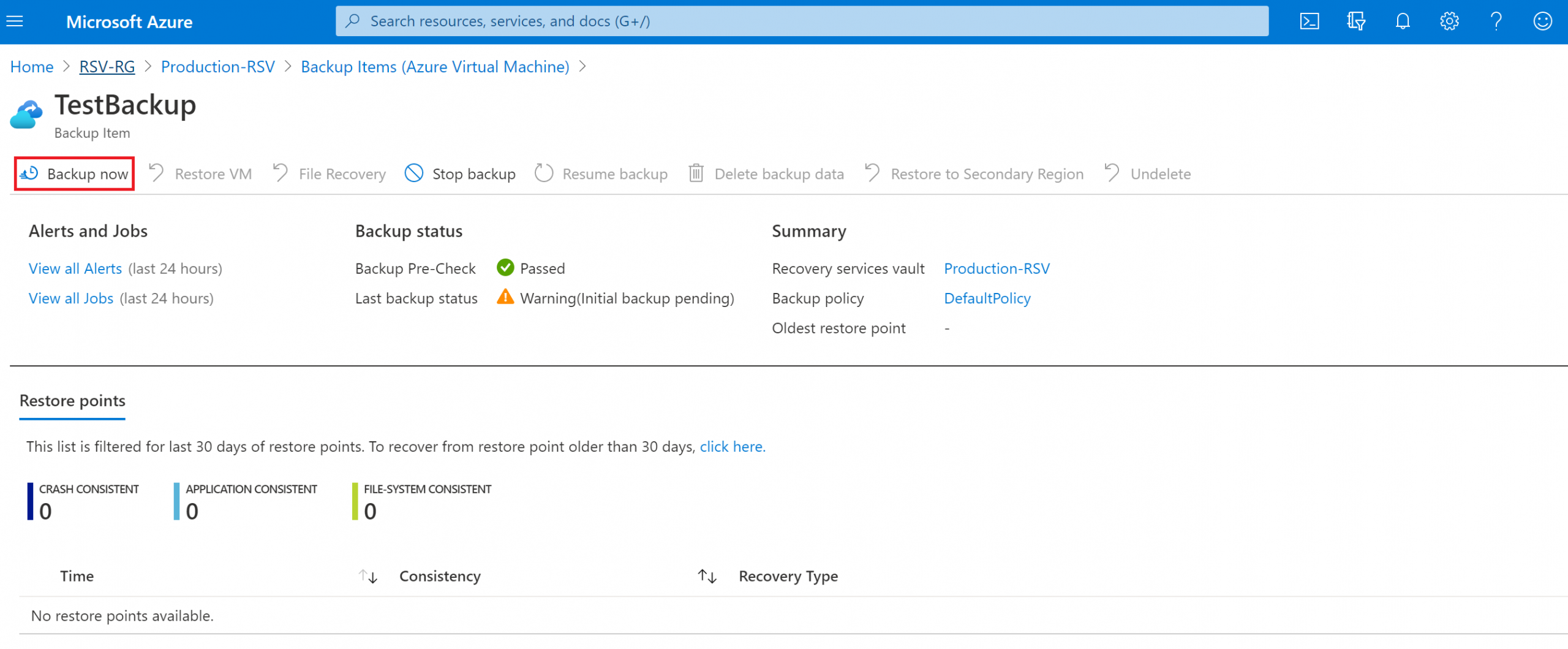Screen dimensions: 1568x649
Task: Click 'Warning(Initial backup pending)' status text
Action: pyautogui.click(x=627, y=298)
